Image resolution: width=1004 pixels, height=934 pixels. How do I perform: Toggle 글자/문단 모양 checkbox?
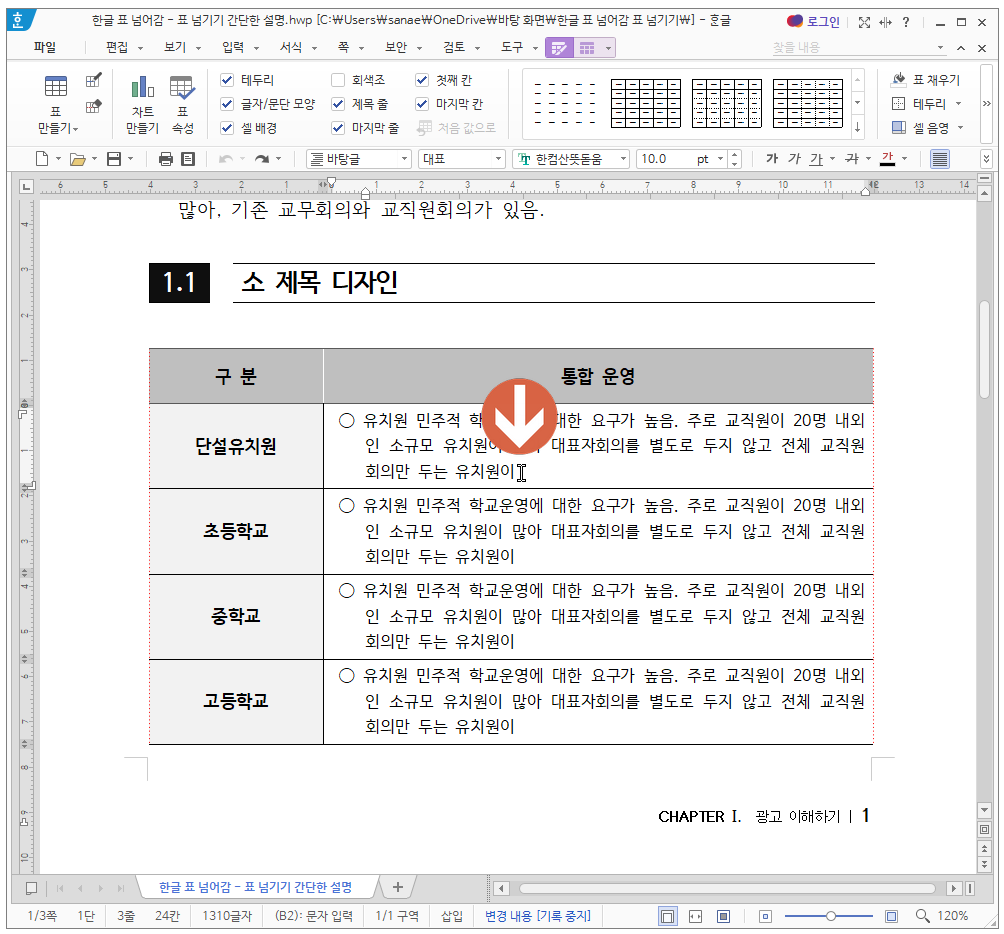click(x=227, y=104)
